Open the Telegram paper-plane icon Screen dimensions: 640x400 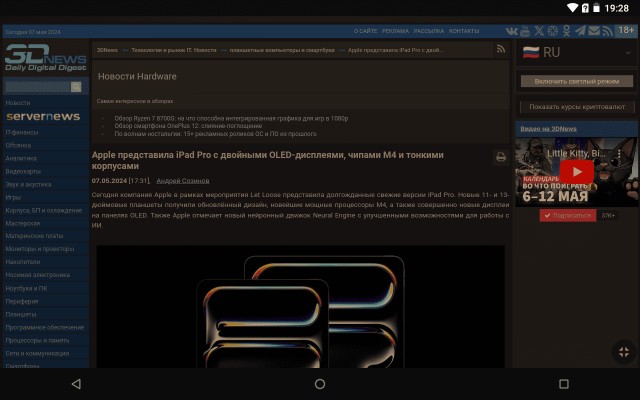tap(580, 31)
